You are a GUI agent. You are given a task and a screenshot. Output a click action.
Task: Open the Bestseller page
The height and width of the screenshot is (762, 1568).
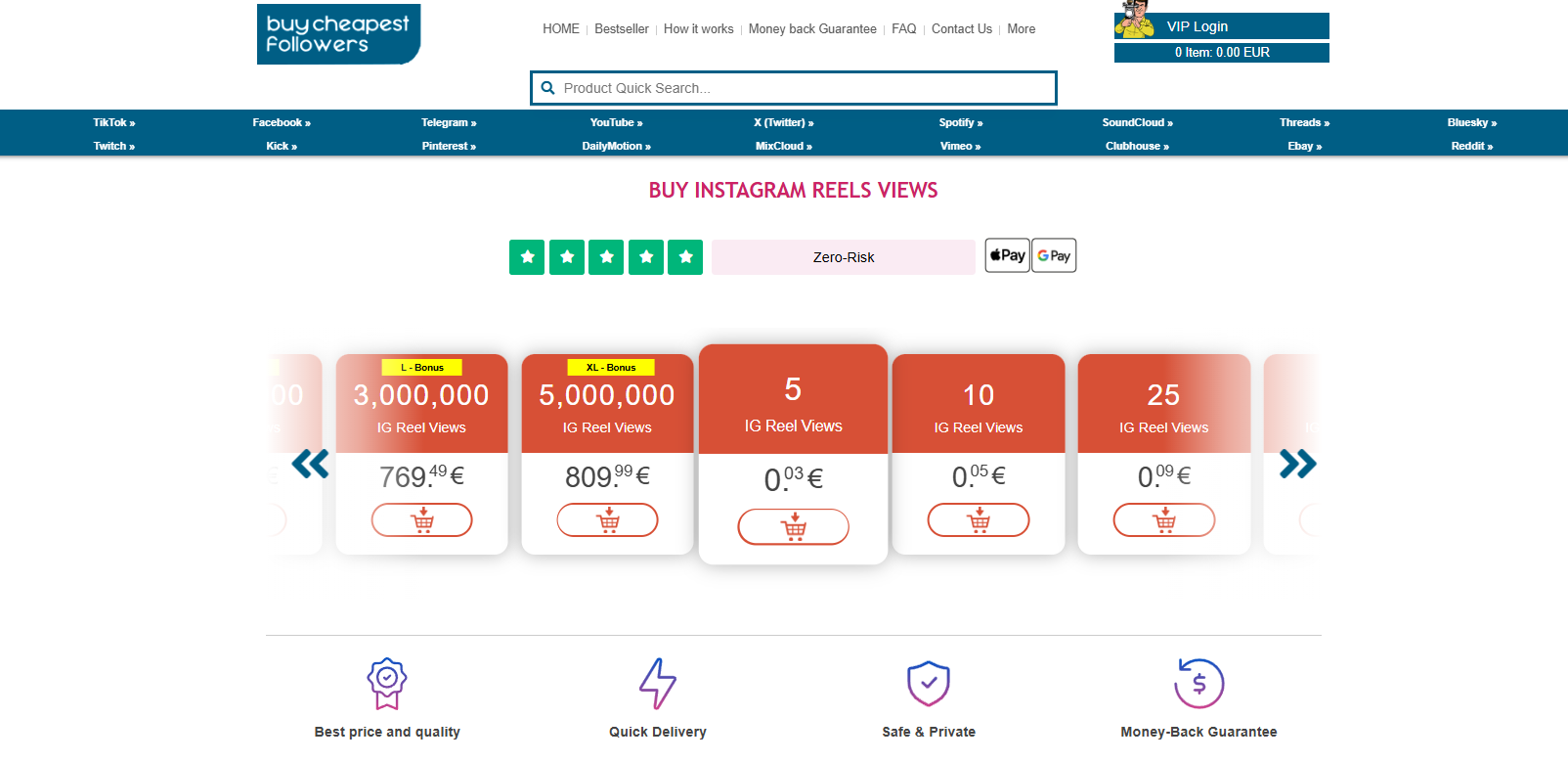(x=622, y=29)
